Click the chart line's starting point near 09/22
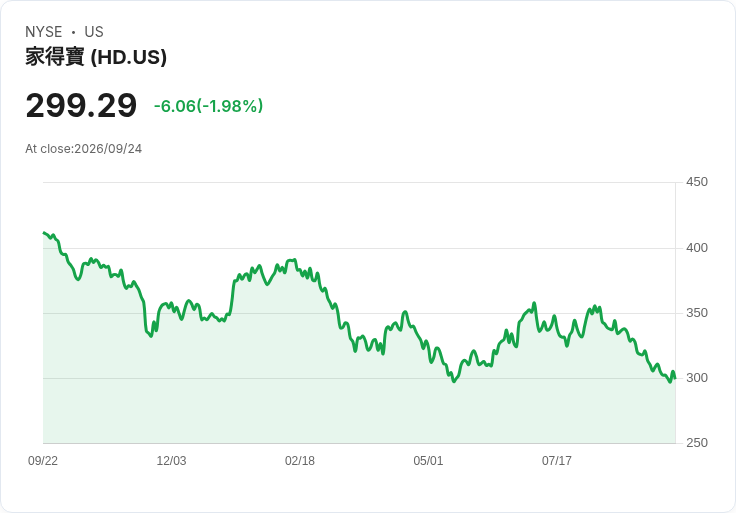The height and width of the screenshot is (513, 736). [x=44, y=233]
